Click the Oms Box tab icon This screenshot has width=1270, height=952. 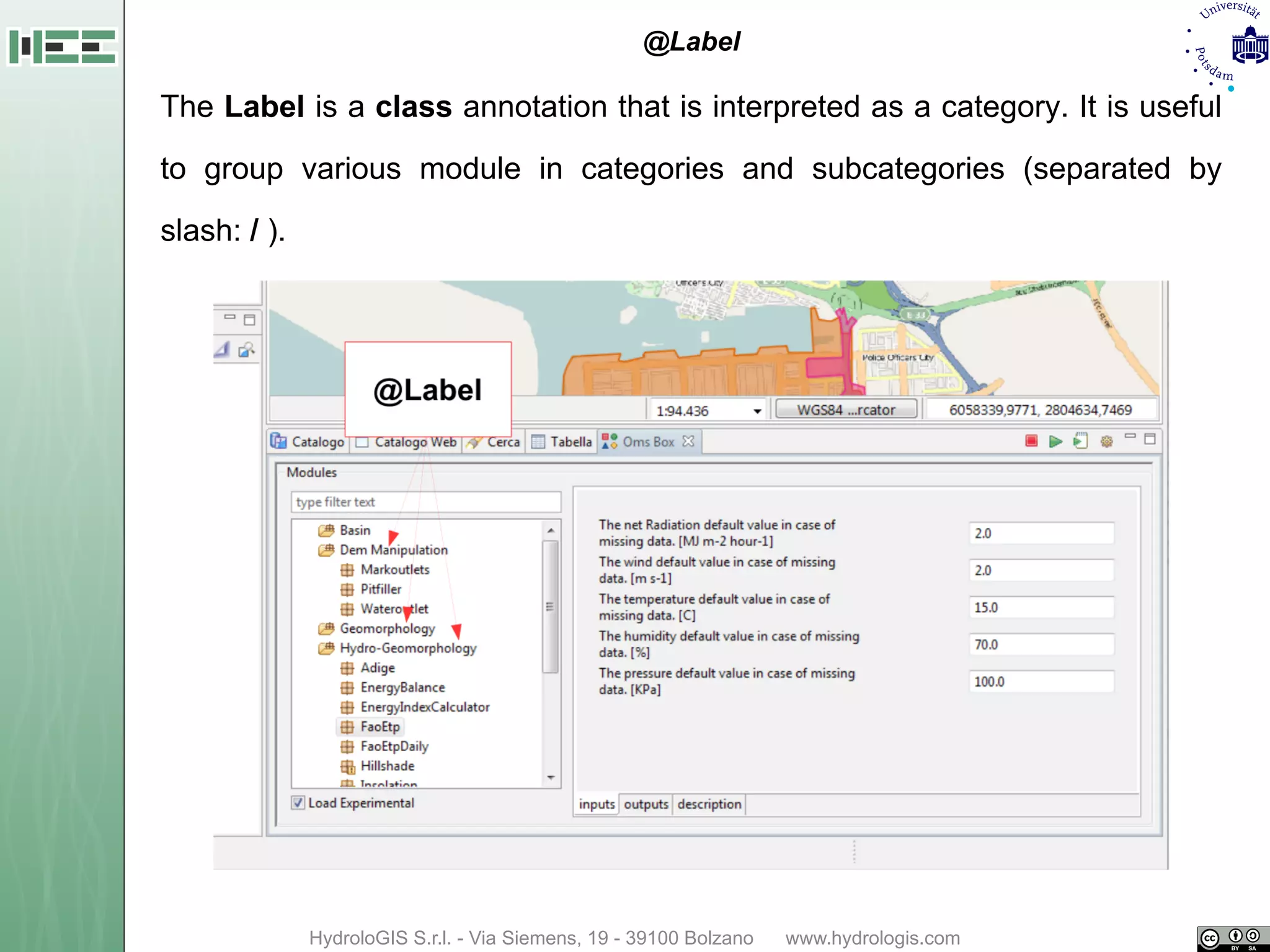tap(610, 441)
